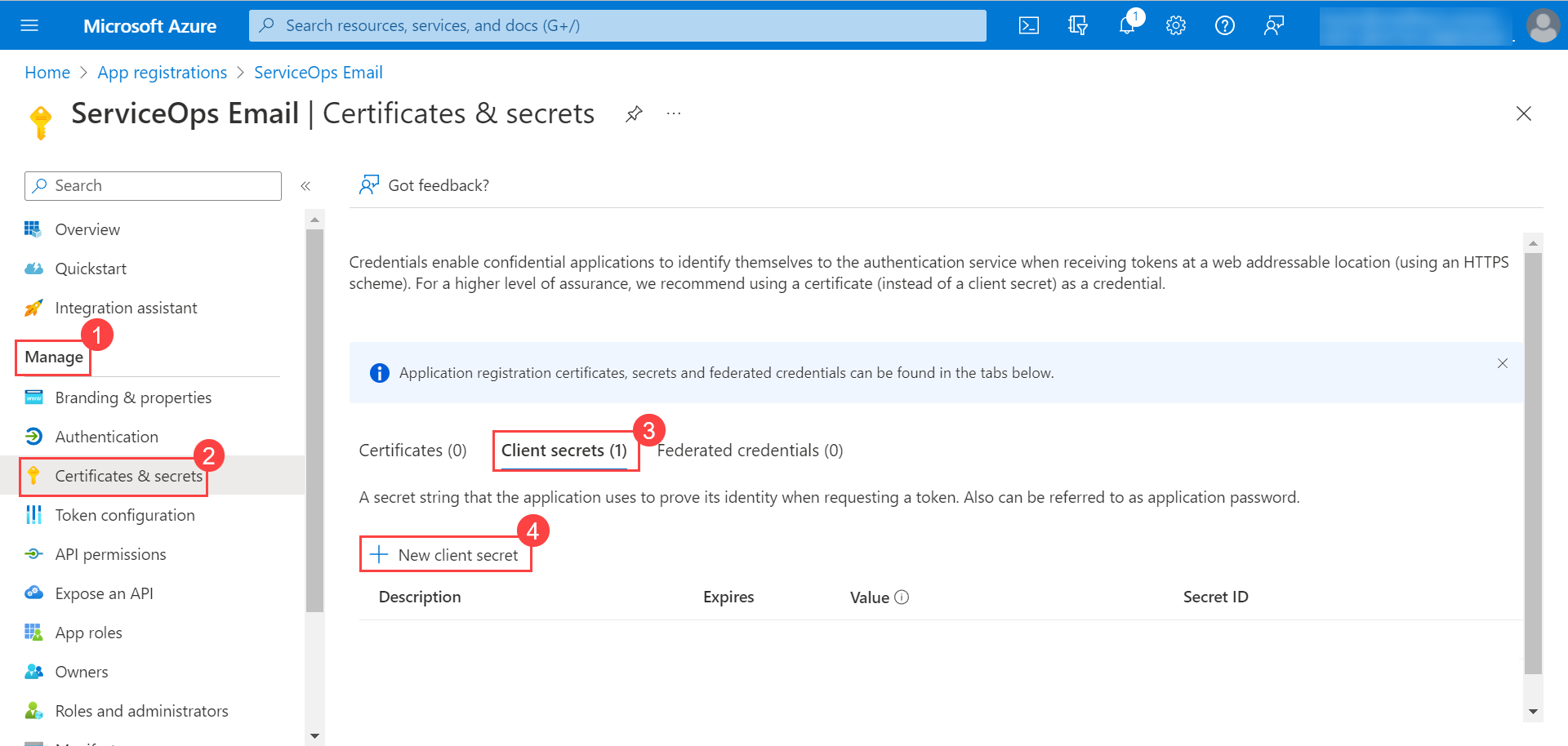This screenshot has width=1568, height=746.
Task: Switch to the Certificates tab
Action: (x=412, y=450)
